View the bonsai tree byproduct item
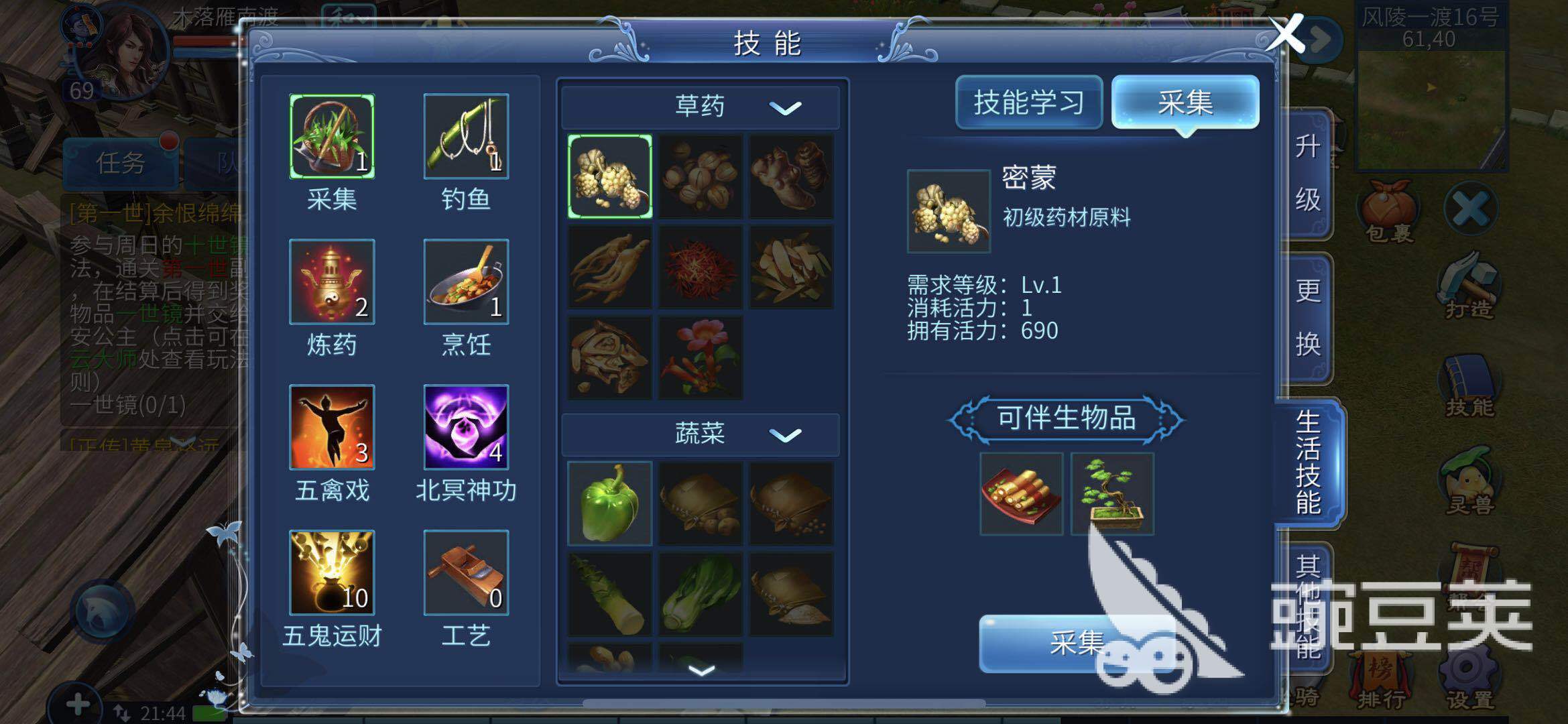 click(x=1112, y=494)
